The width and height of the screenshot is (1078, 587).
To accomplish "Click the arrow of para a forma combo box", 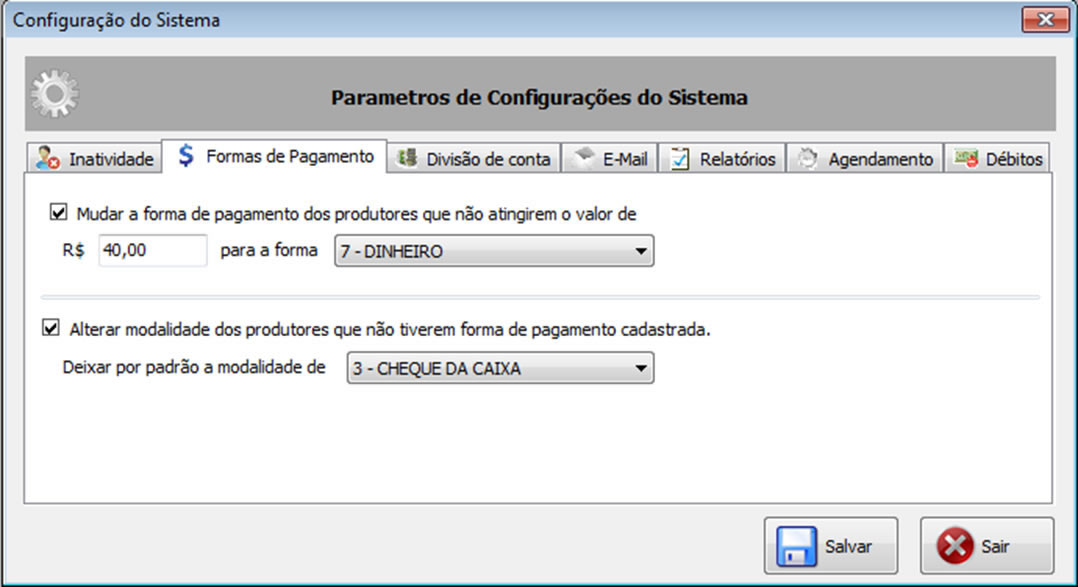I will click(x=641, y=252).
